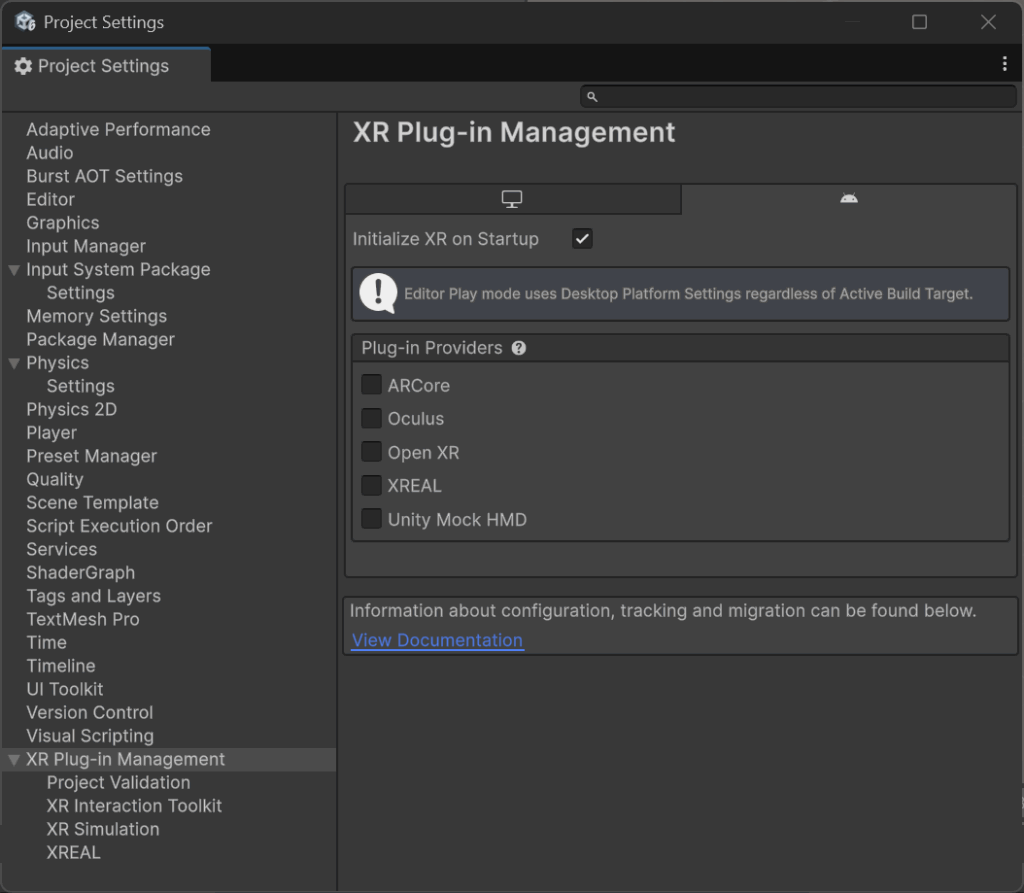The height and width of the screenshot is (893, 1024).
Task: Open Graphics settings
Action: 63,223
